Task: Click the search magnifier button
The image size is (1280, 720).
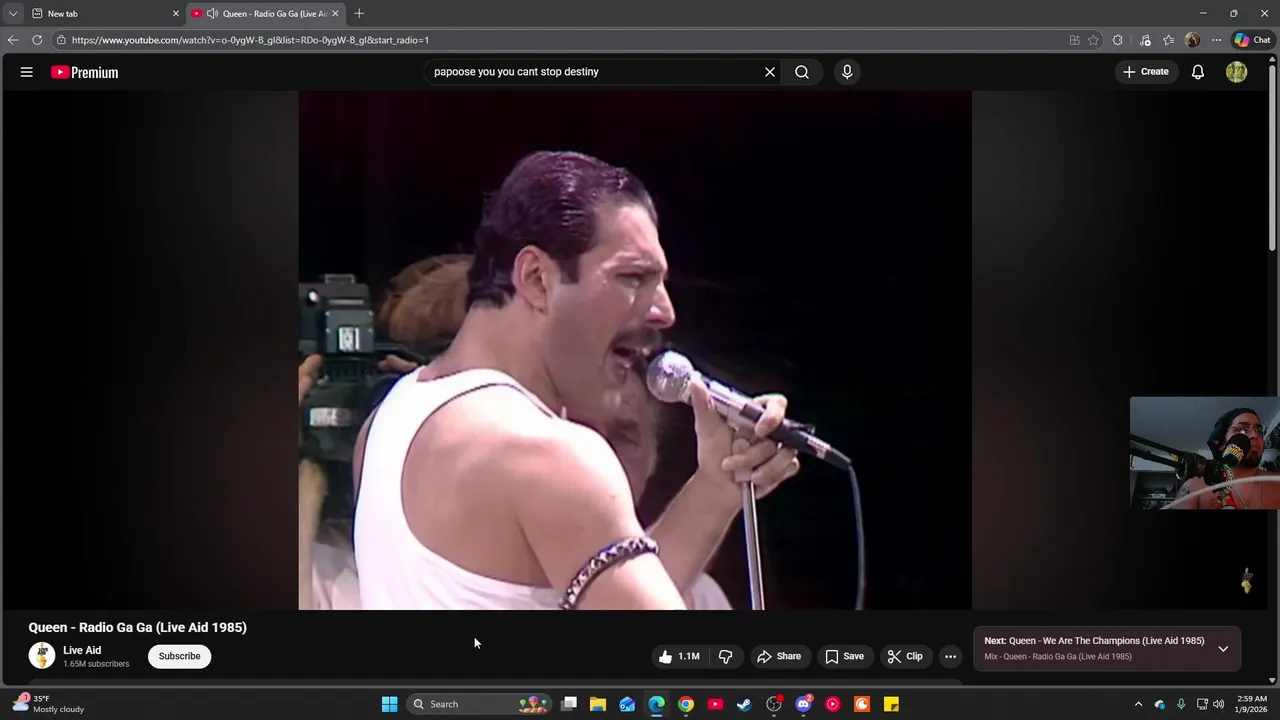Action: pos(802,72)
